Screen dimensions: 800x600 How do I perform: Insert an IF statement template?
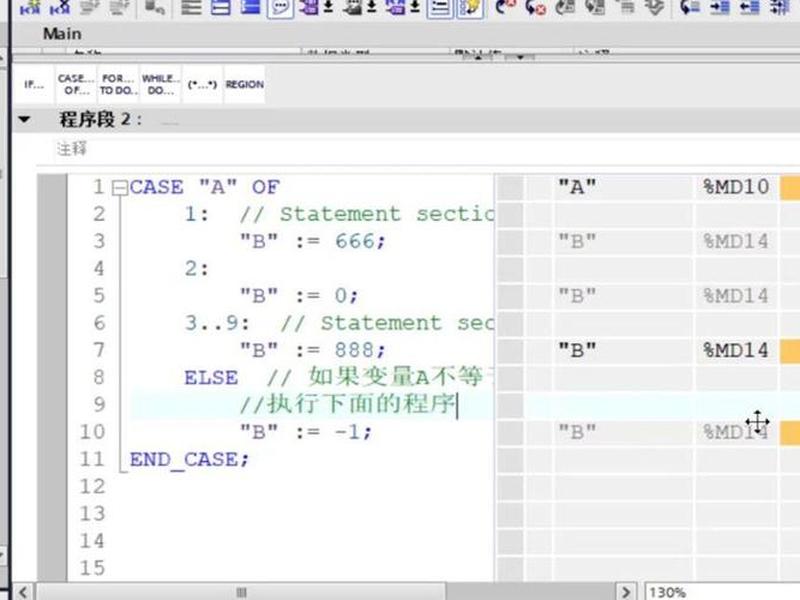pyautogui.click(x=34, y=85)
